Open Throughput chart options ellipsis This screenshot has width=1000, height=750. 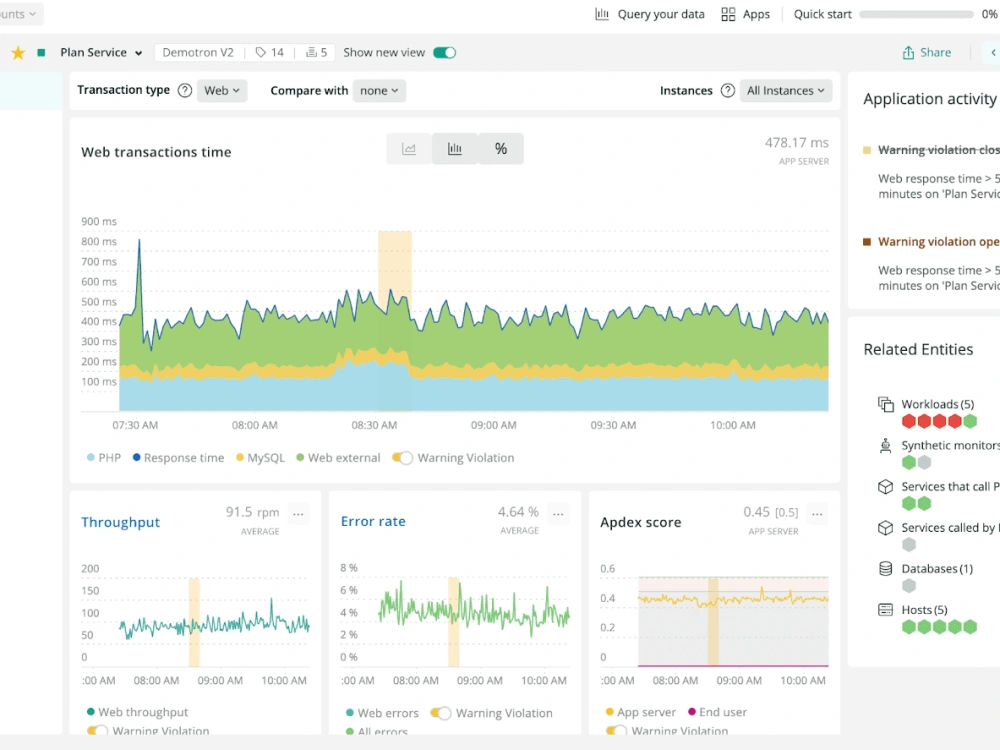click(x=298, y=513)
